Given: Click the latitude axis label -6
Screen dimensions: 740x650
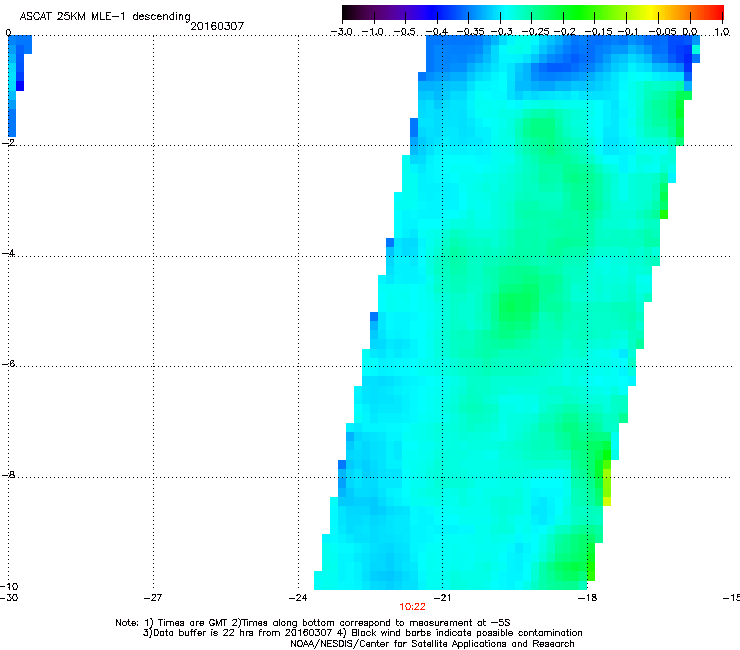Looking at the screenshot, I should click(8, 364).
